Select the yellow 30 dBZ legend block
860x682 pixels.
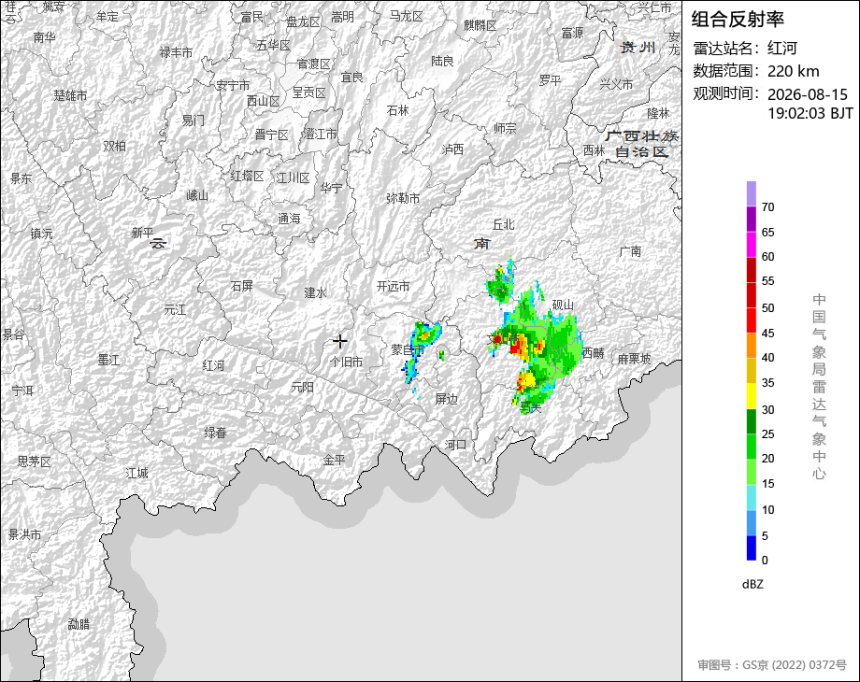[751, 396]
